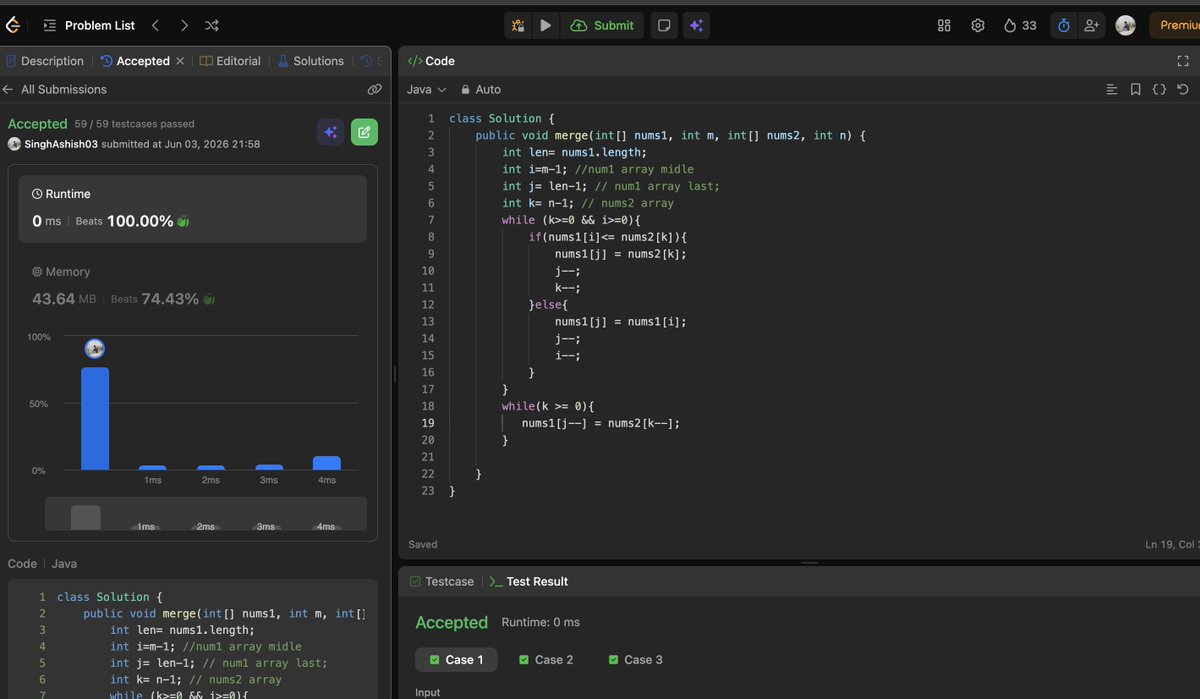This screenshot has width=1200, height=699.
Task: Format code with the align-lines icon
Action: click(1112, 89)
